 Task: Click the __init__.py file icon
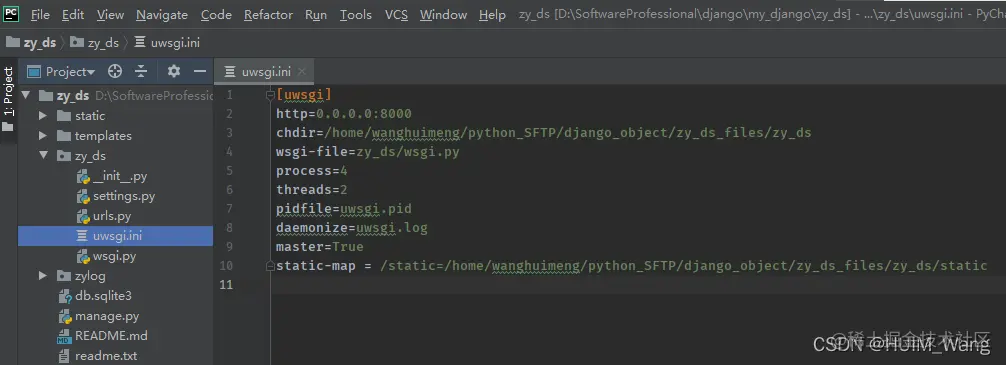(x=83, y=176)
